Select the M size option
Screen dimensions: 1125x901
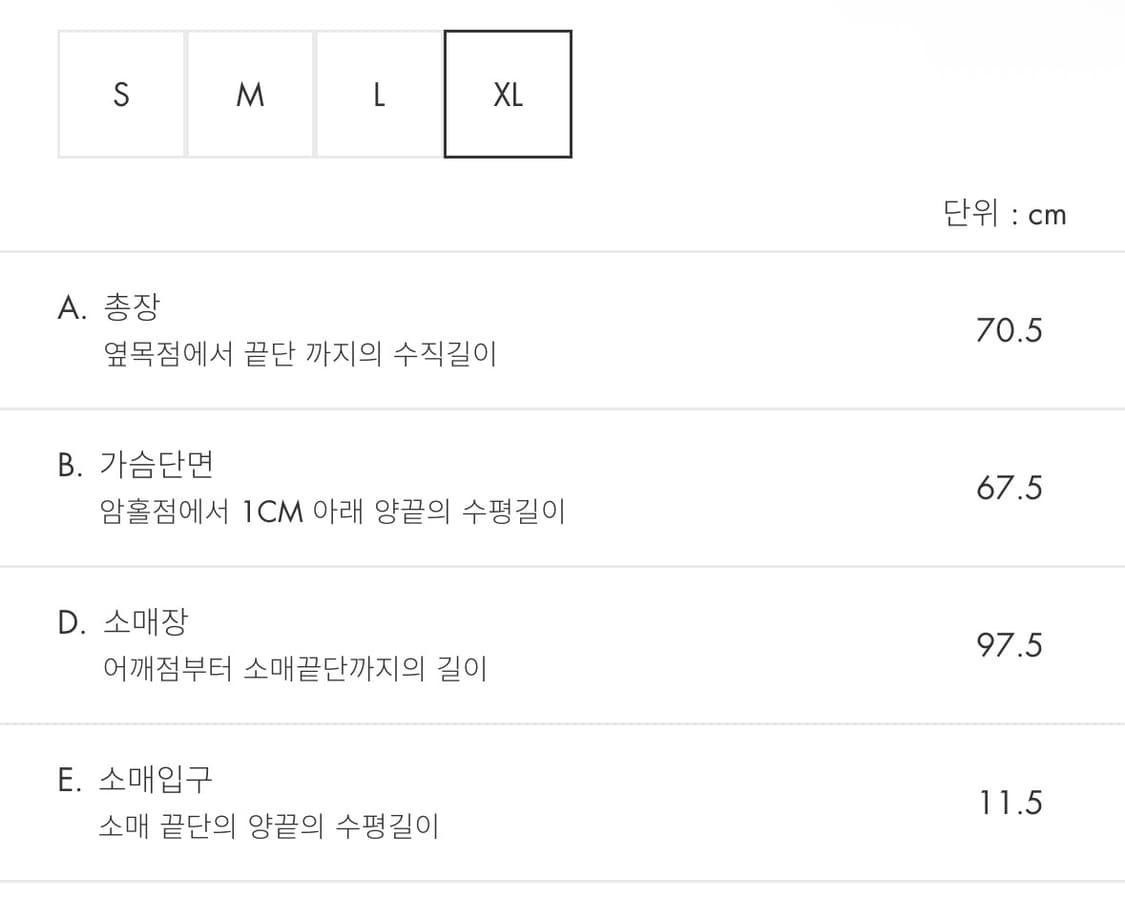(x=249, y=94)
